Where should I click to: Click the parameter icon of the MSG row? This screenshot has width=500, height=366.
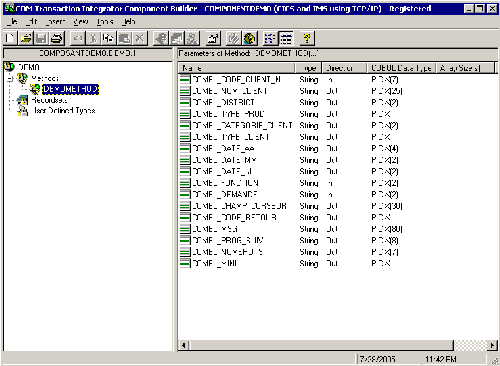click(185, 229)
